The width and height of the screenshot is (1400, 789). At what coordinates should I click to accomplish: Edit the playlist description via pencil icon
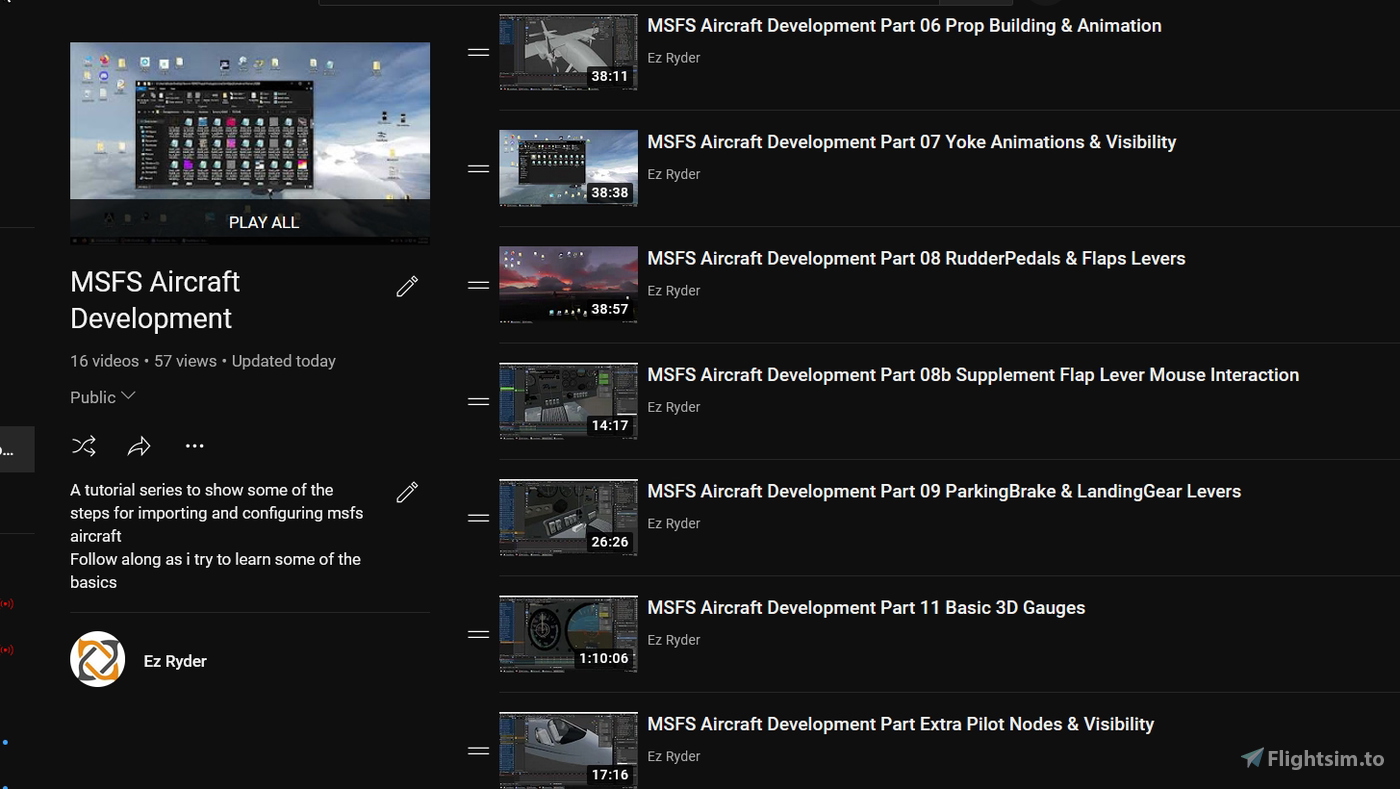point(407,492)
